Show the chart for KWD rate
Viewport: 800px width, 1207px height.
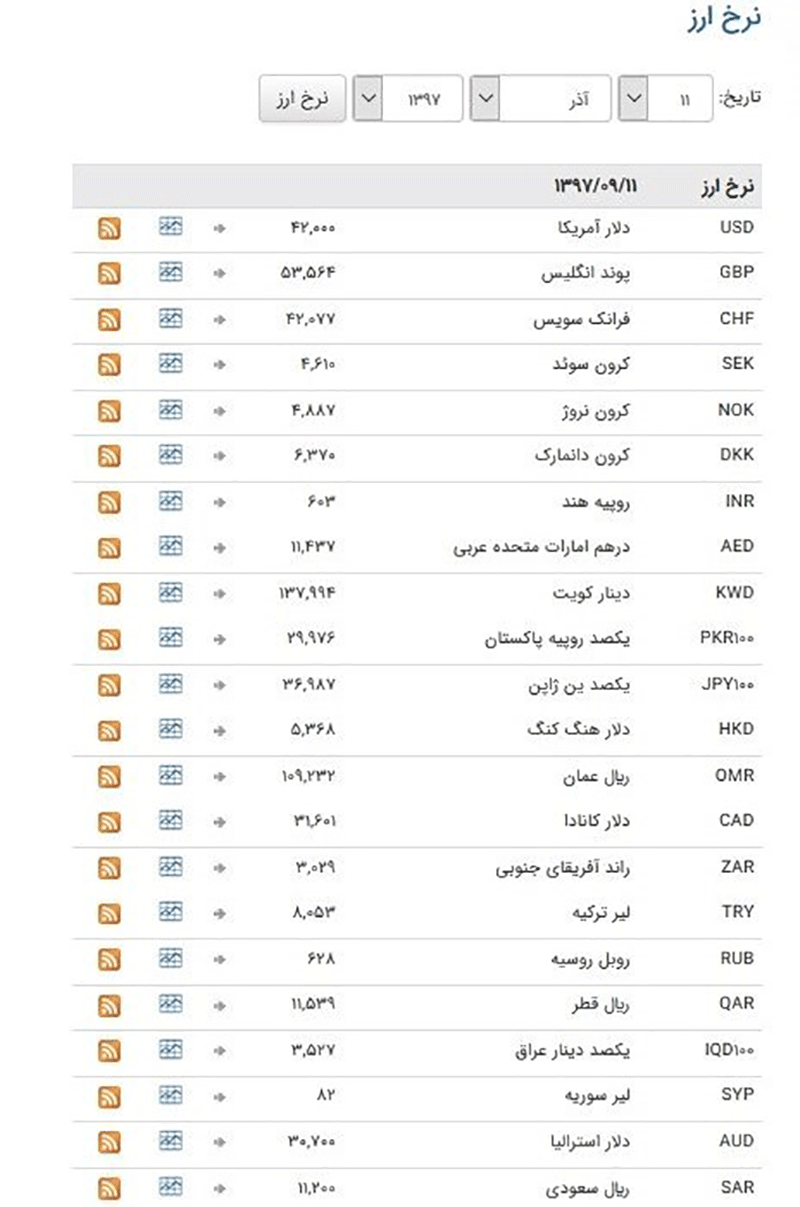171,592
